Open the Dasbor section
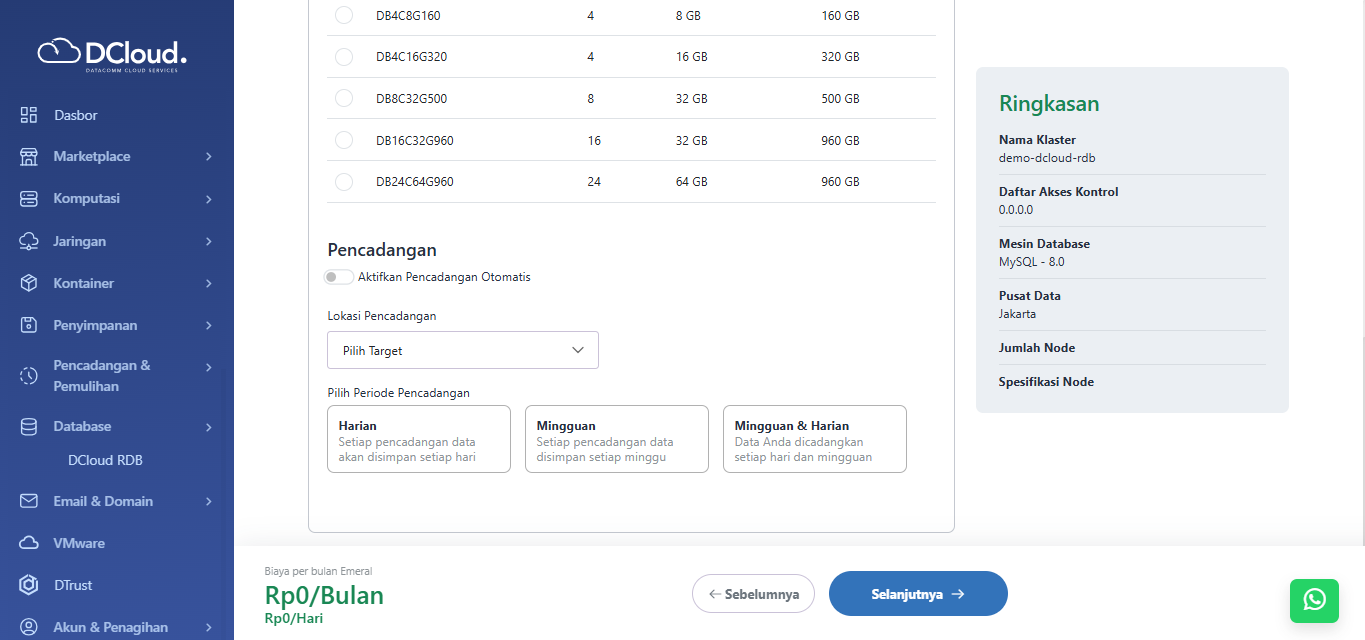The width and height of the screenshot is (1365, 640). click(x=29, y=114)
